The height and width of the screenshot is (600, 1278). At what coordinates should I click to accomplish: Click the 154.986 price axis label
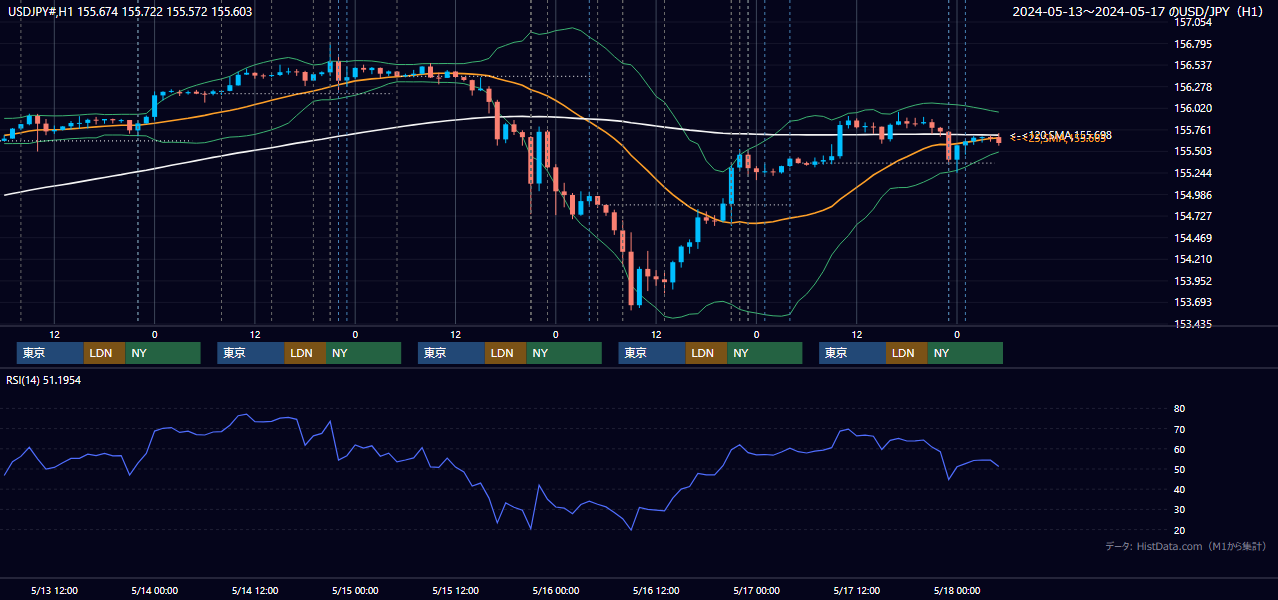coord(1193,195)
